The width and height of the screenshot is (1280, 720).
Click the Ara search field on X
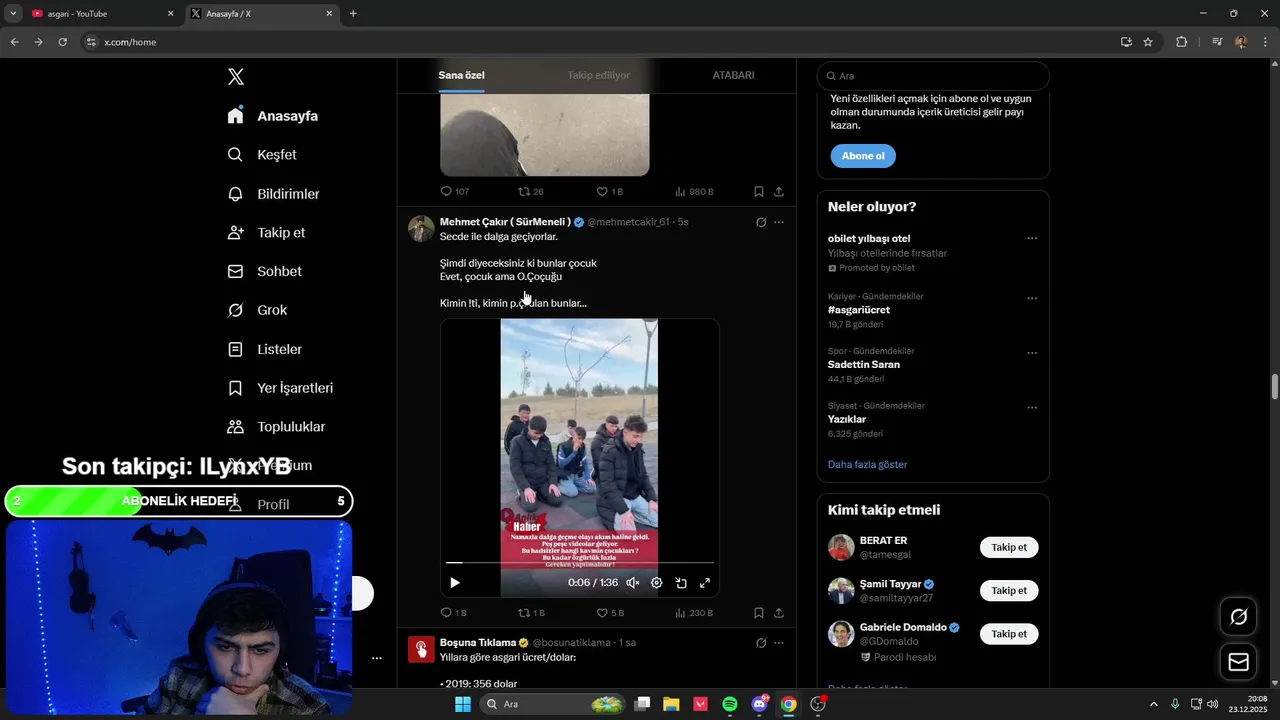[x=933, y=76]
